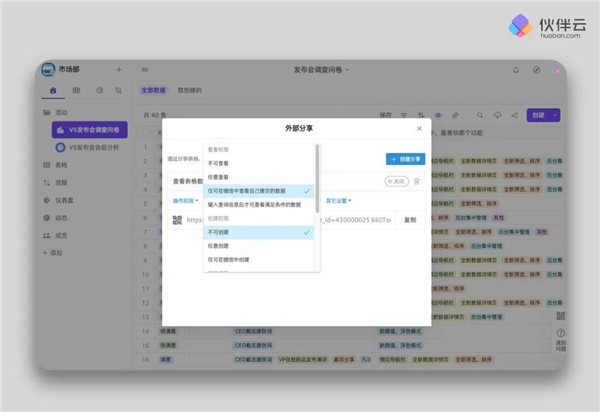
Task: Toggle the 关闭 share switch
Action: 395,181
